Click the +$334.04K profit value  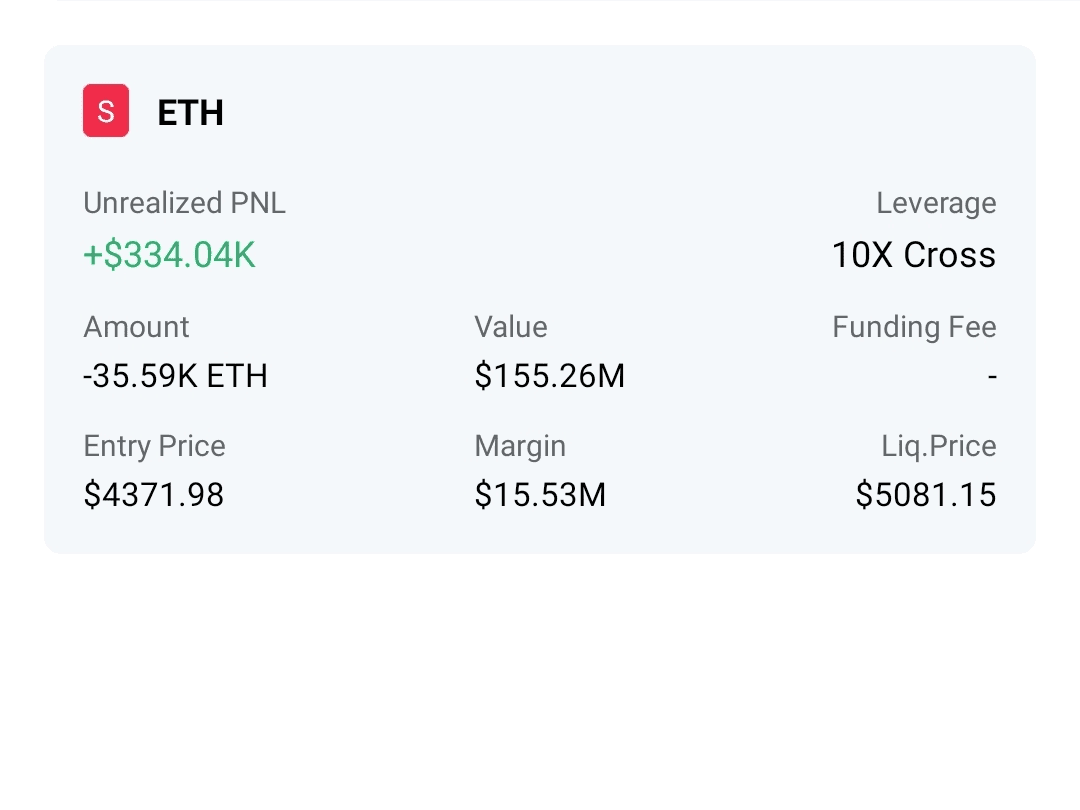coord(169,255)
